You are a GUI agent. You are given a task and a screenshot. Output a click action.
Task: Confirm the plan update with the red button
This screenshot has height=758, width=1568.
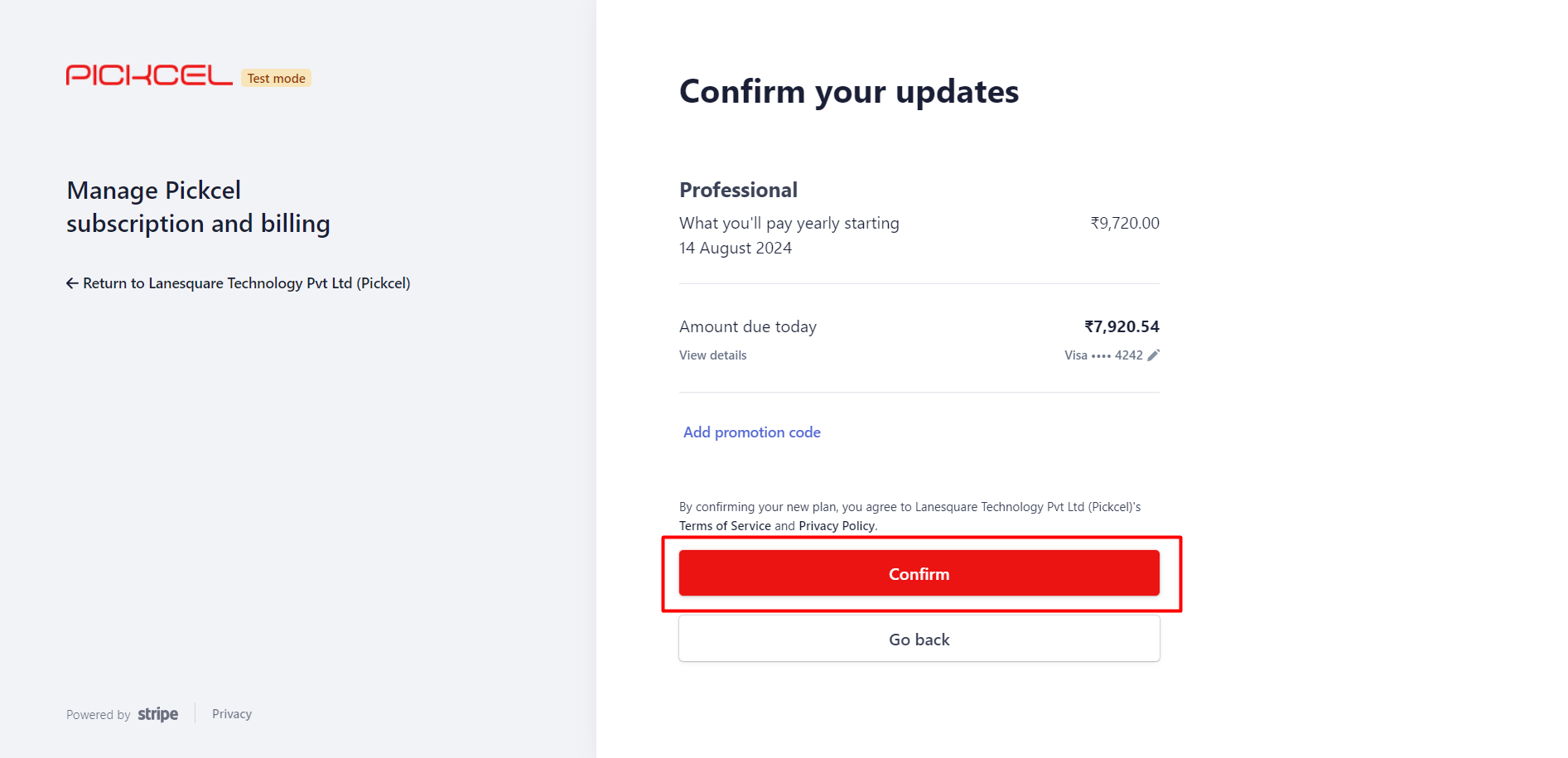(x=919, y=573)
